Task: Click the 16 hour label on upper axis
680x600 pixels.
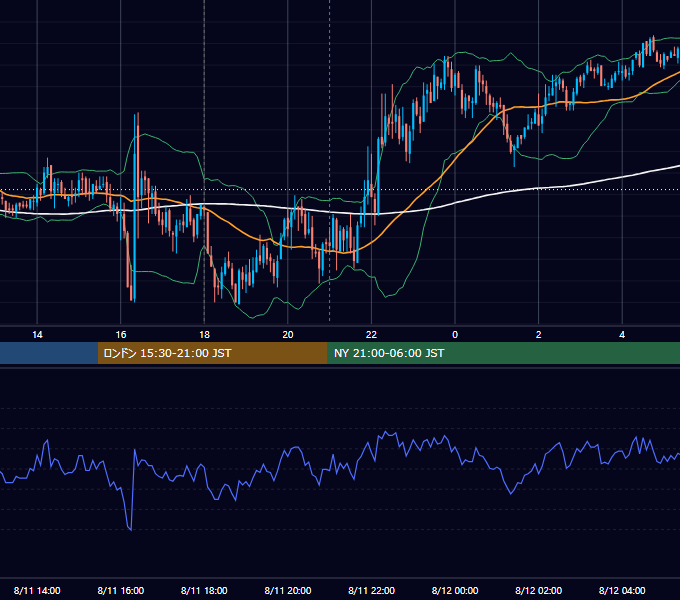Action: coord(121,335)
